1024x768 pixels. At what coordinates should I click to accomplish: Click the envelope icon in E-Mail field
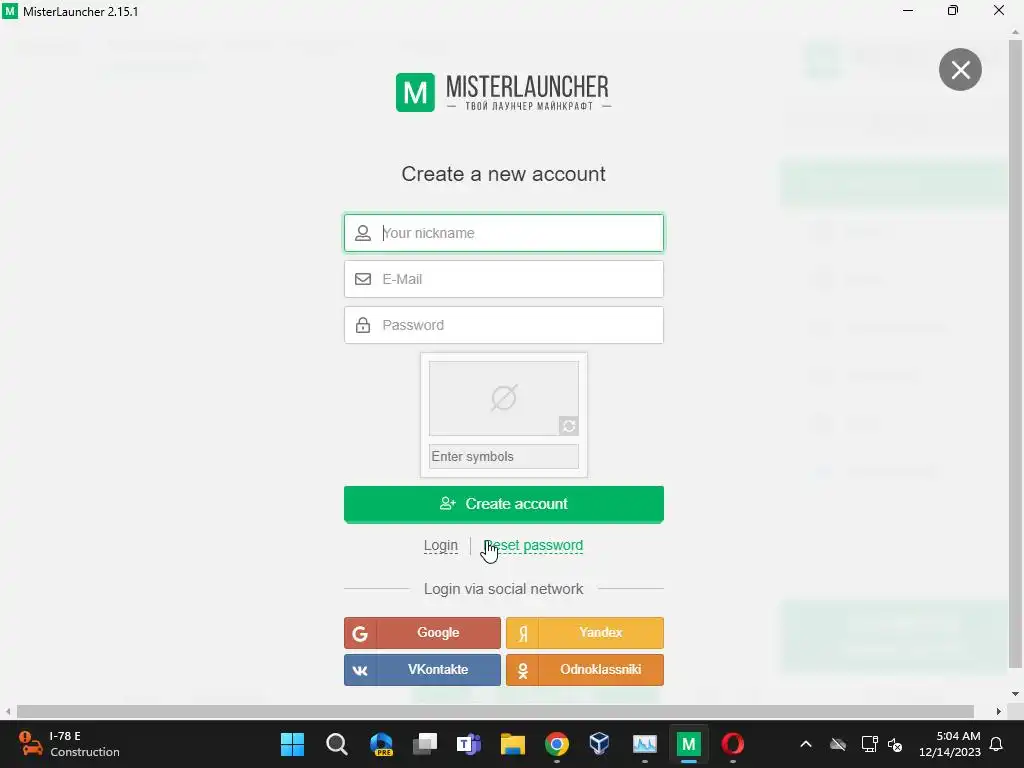(363, 279)
